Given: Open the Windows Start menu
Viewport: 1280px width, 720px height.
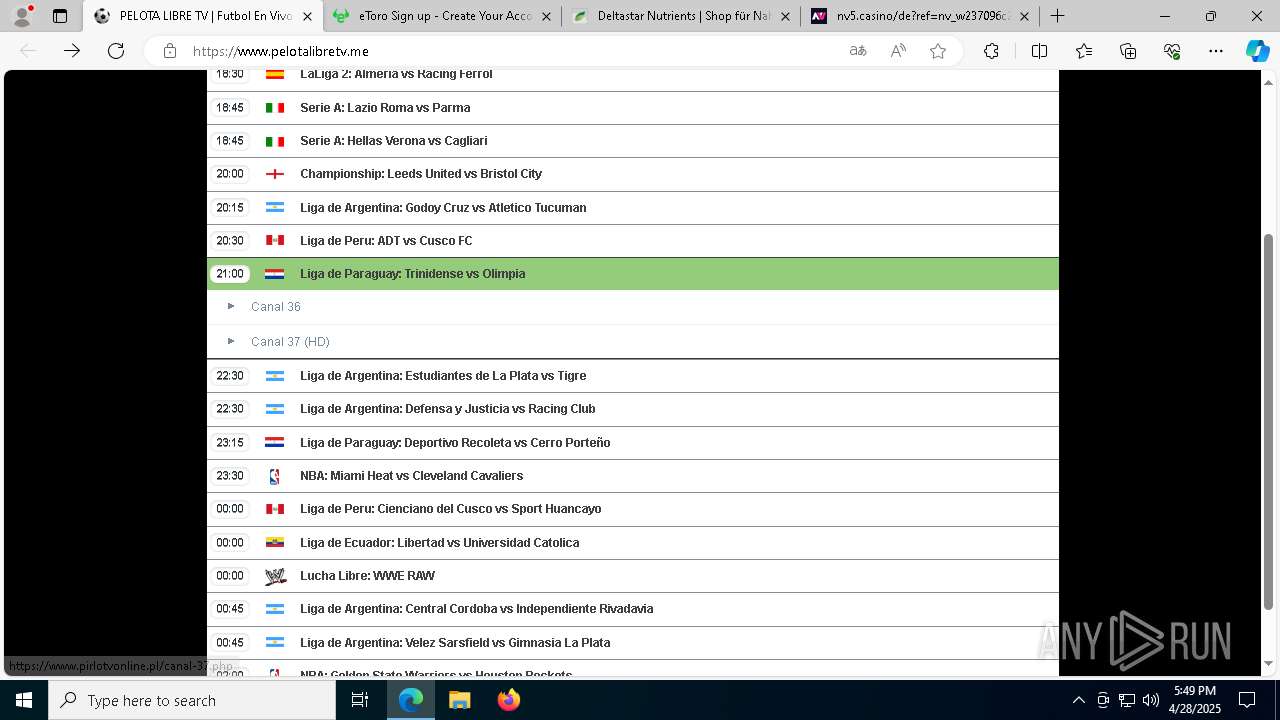Looking at the screenshot, I should (24, 700).
